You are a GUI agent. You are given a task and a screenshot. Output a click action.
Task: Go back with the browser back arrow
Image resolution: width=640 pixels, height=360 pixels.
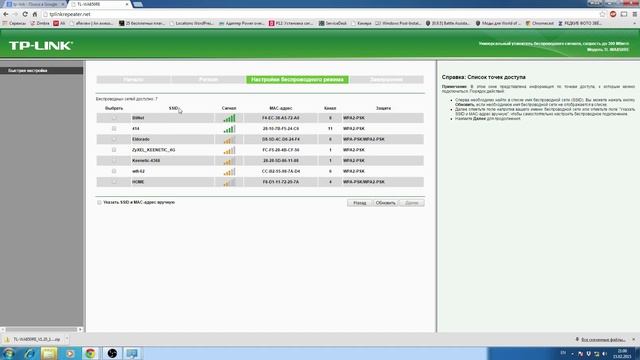(6, 14)
